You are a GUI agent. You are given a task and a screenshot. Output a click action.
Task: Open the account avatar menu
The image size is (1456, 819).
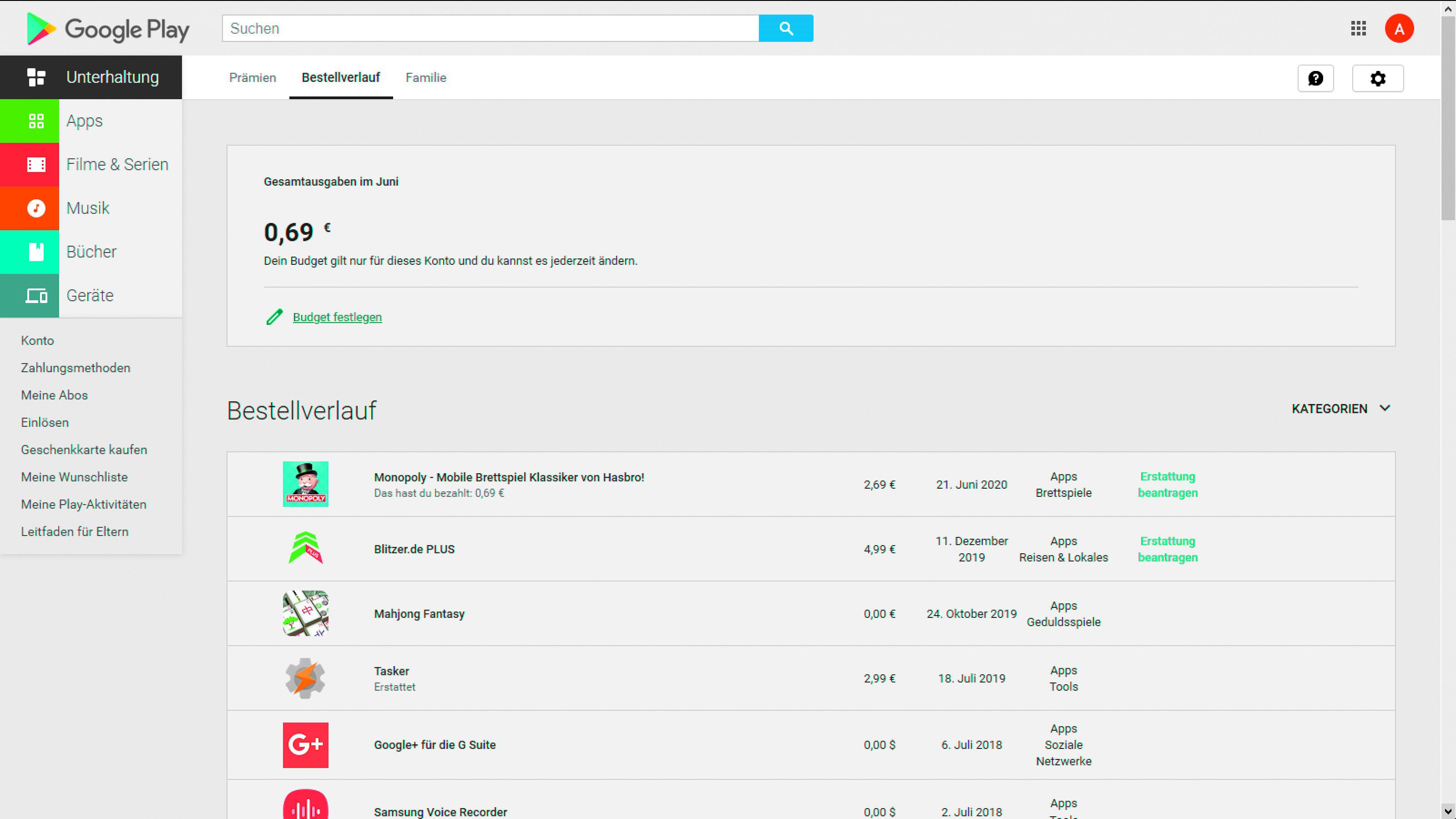click(1400, 28)
